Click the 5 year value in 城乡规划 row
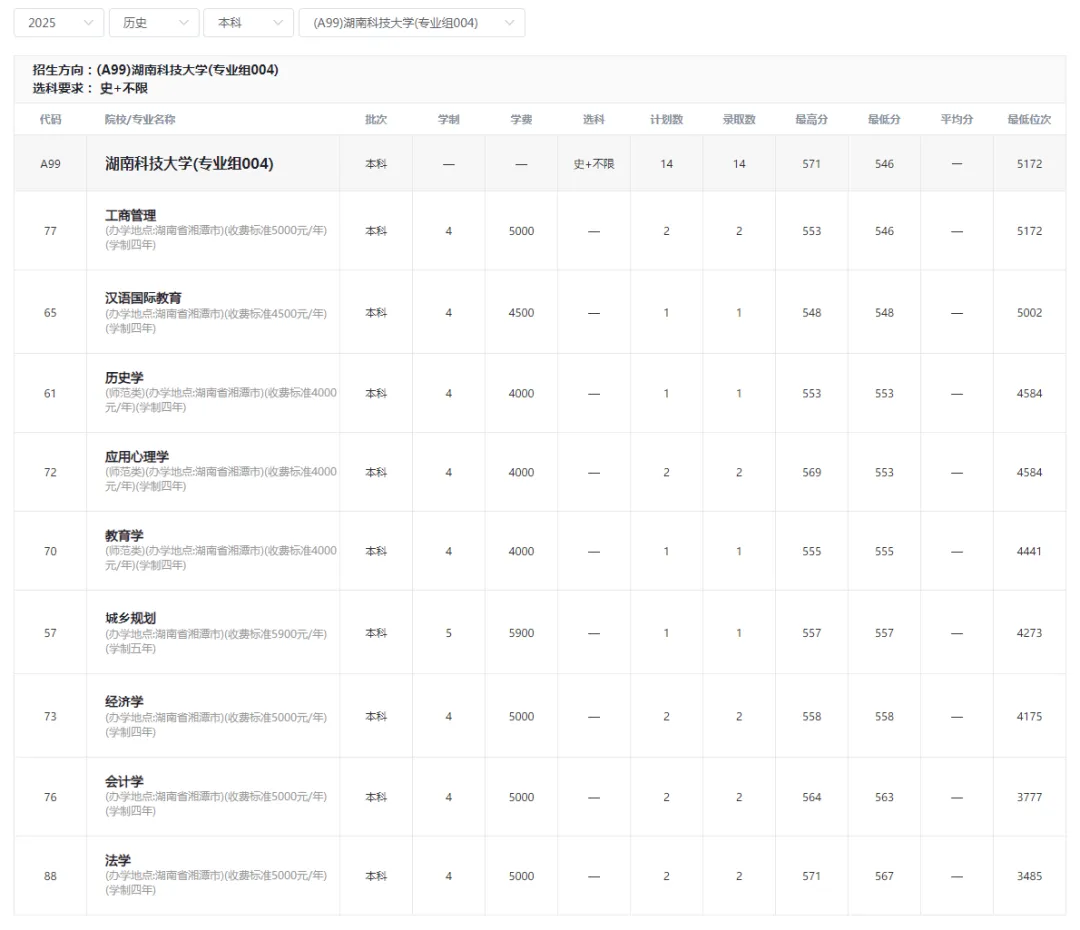Image resolution: width=1080 pixels, height=930 pixels. pos(448,633)
